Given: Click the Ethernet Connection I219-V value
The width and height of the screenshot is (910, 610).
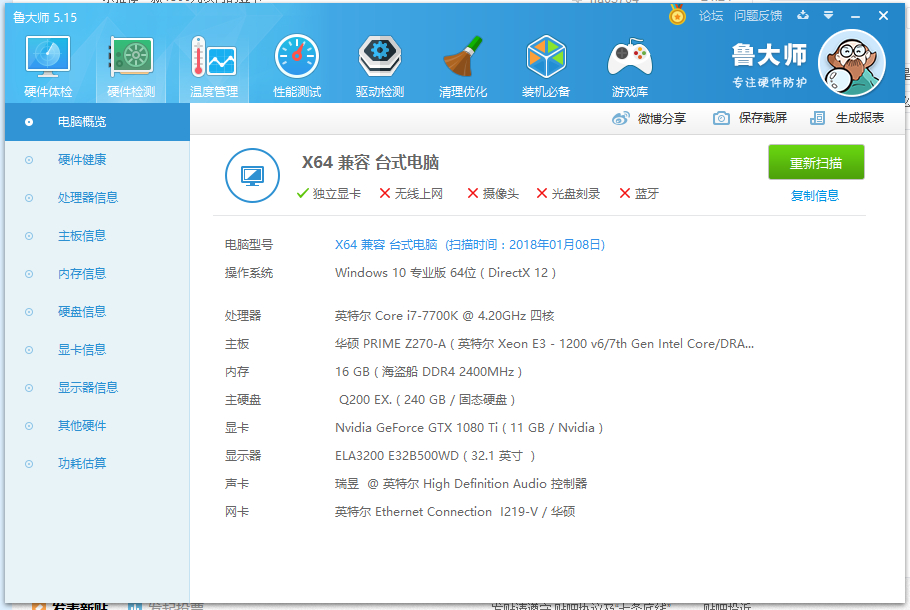Looking at the screenshot, I should 454,512.
